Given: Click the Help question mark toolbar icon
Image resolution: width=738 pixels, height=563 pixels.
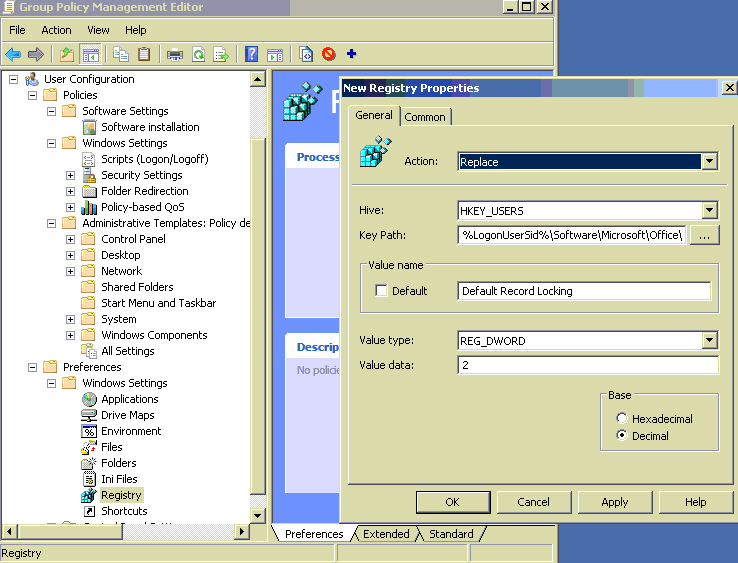Looking at the screenshot, I should pyautogui.click(x=251, y=54).
